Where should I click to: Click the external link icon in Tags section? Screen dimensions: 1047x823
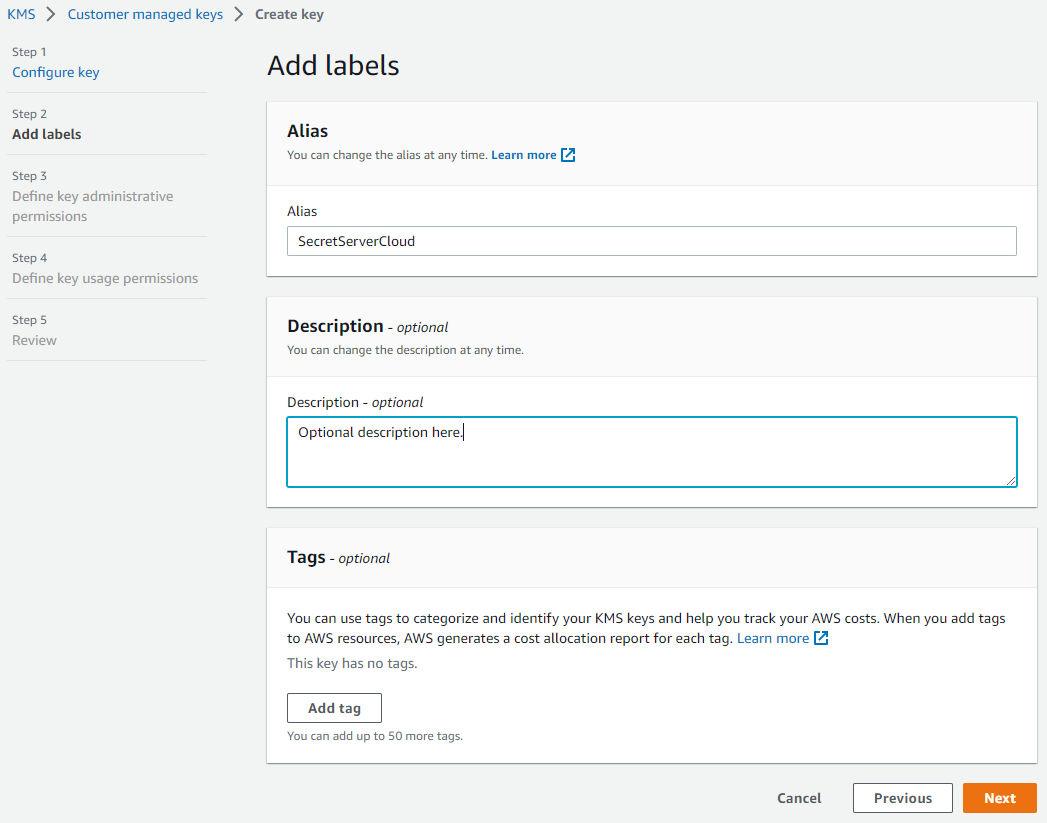[x=821, y=638]
